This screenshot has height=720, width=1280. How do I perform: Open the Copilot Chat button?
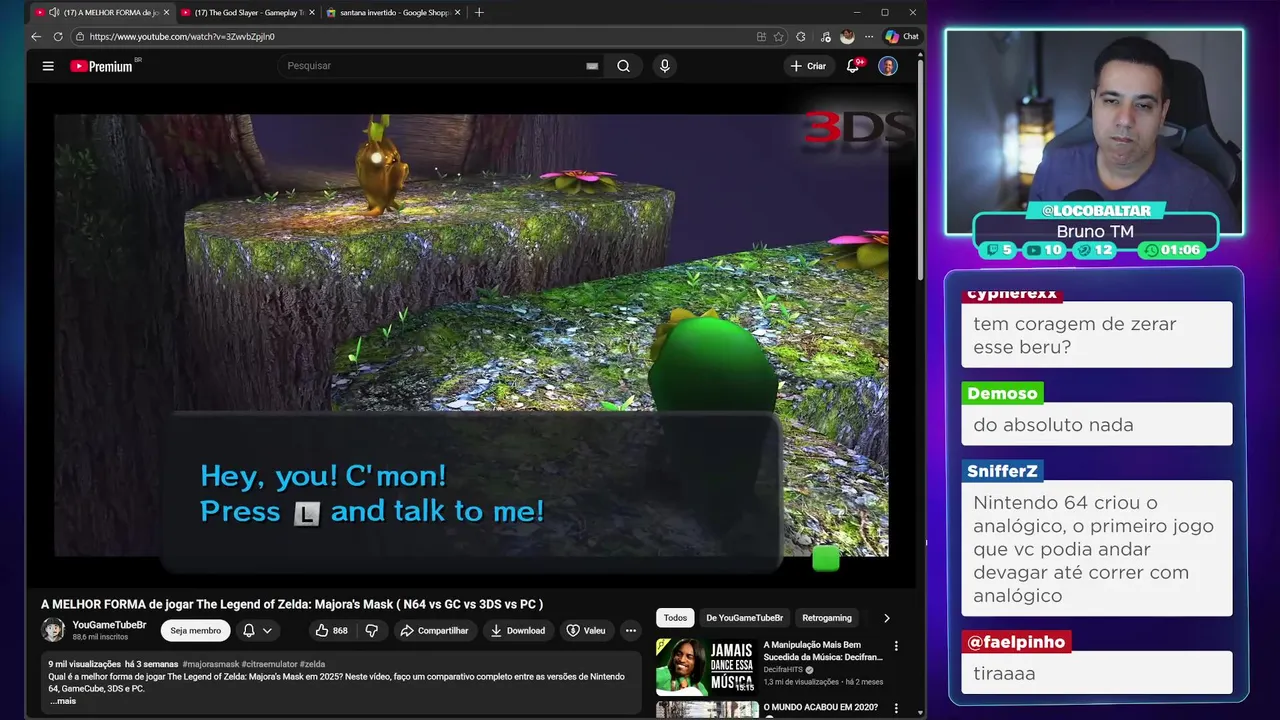click(x=902, y=37)
